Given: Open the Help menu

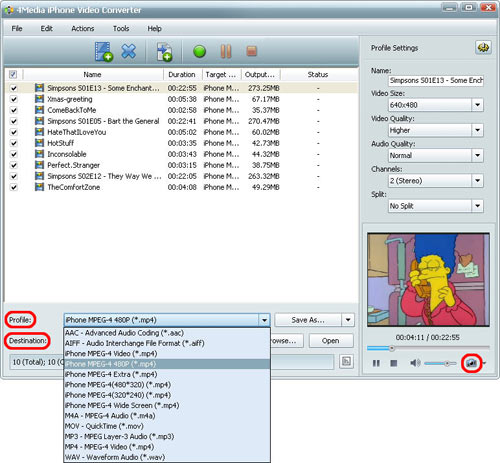Looking at the screenshot, I should pyautogui.click(x=154, y=29).
